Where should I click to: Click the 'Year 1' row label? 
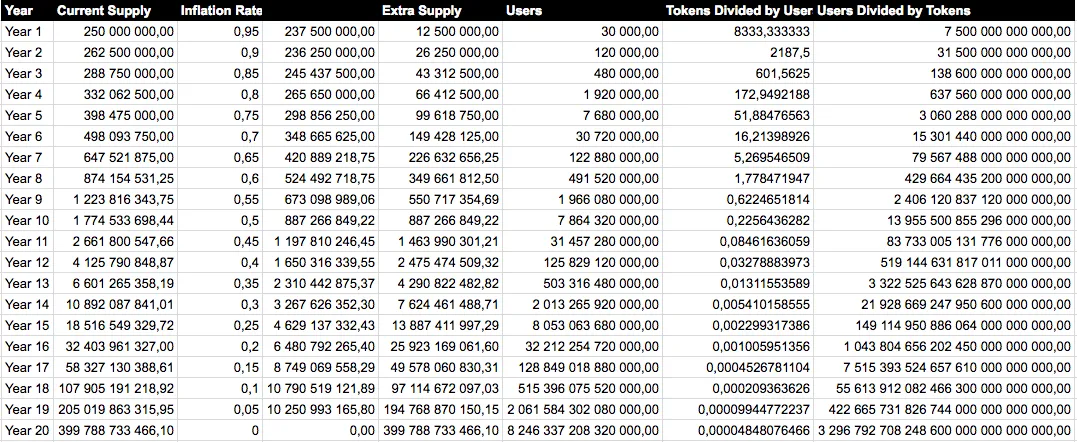click(27, 32)
